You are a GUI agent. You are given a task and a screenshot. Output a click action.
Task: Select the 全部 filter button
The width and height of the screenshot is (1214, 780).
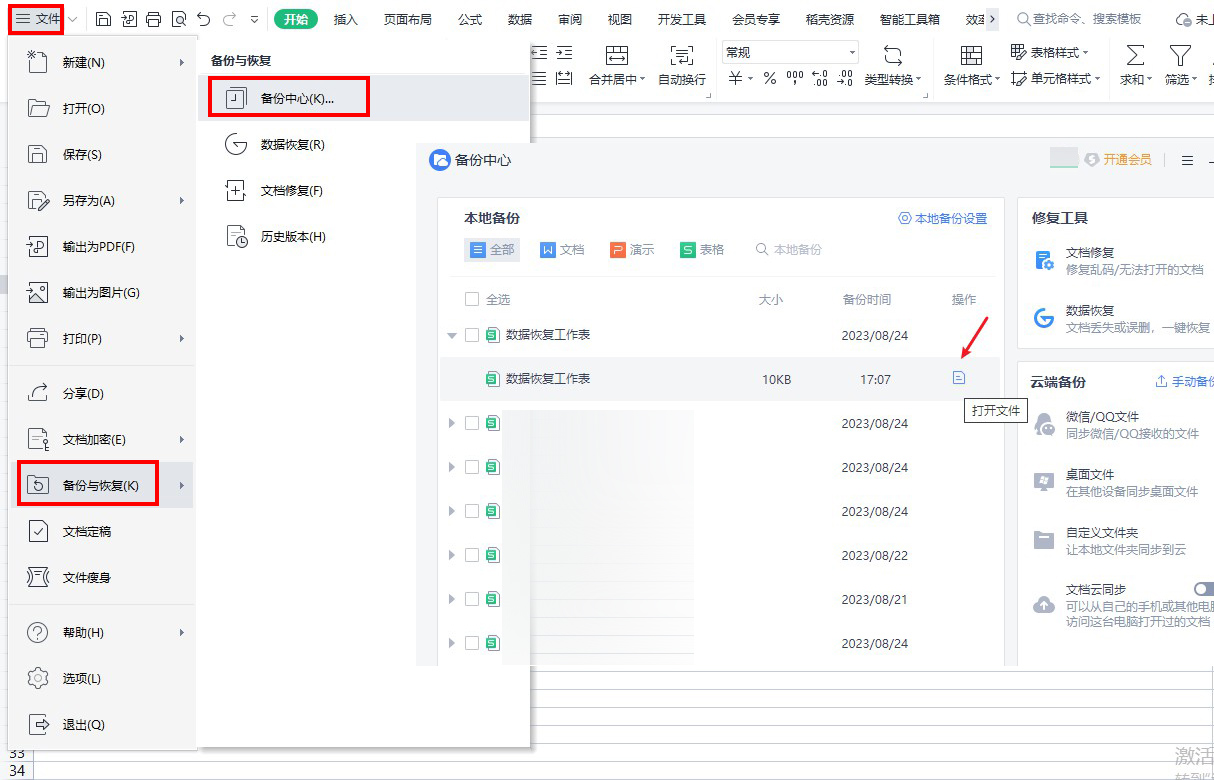pyautogui.click(x=492, y=250)
